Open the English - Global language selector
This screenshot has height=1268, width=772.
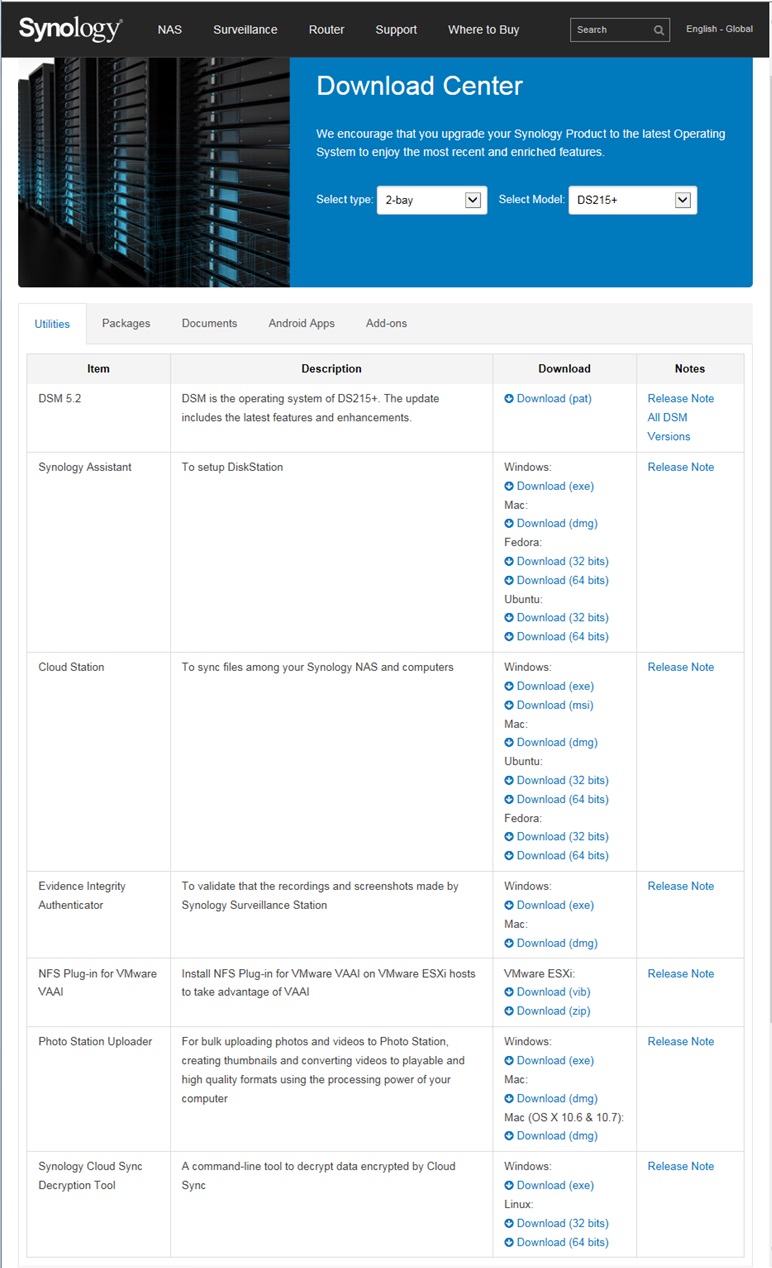[719, 29]
